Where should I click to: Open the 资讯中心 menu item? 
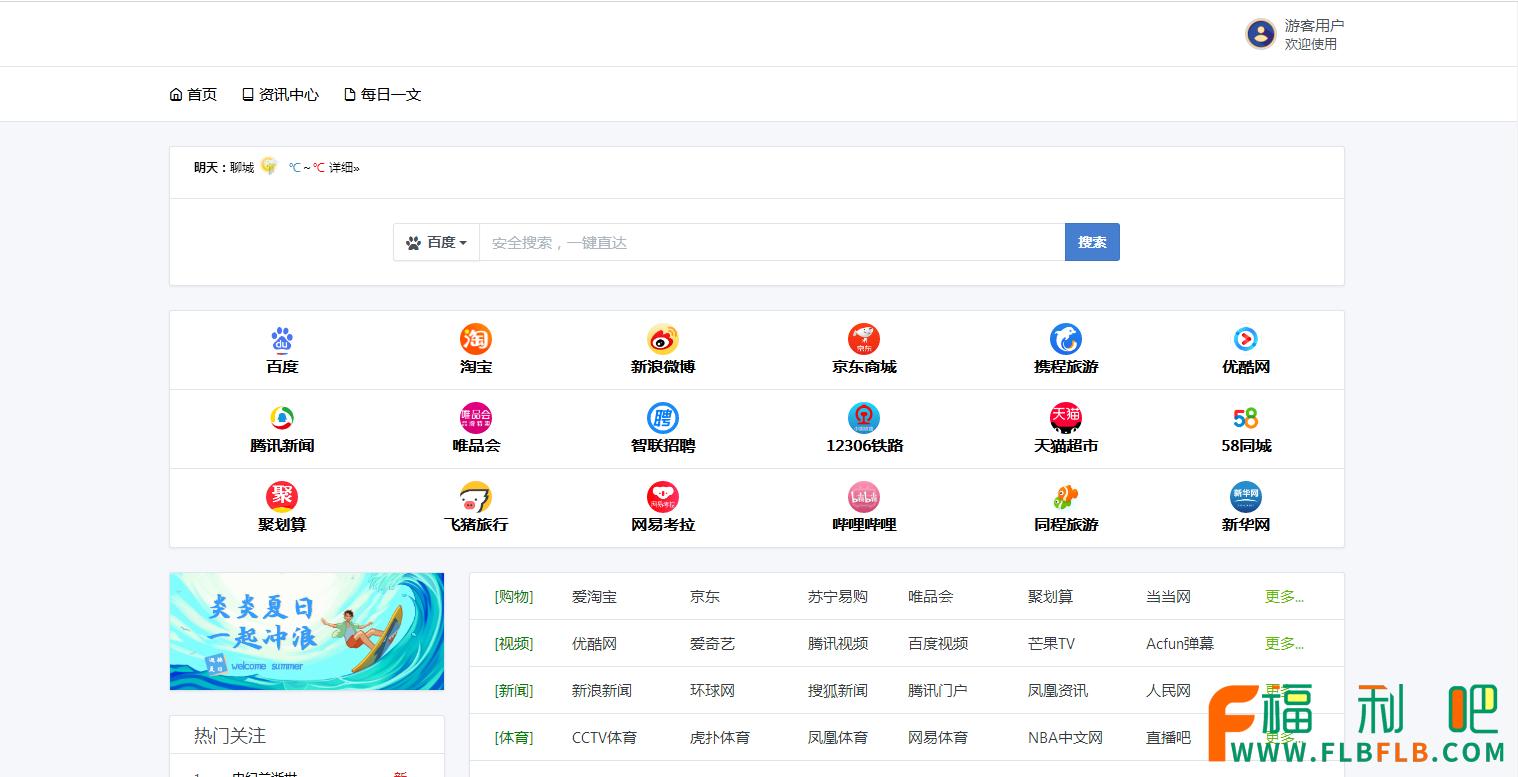280,95
